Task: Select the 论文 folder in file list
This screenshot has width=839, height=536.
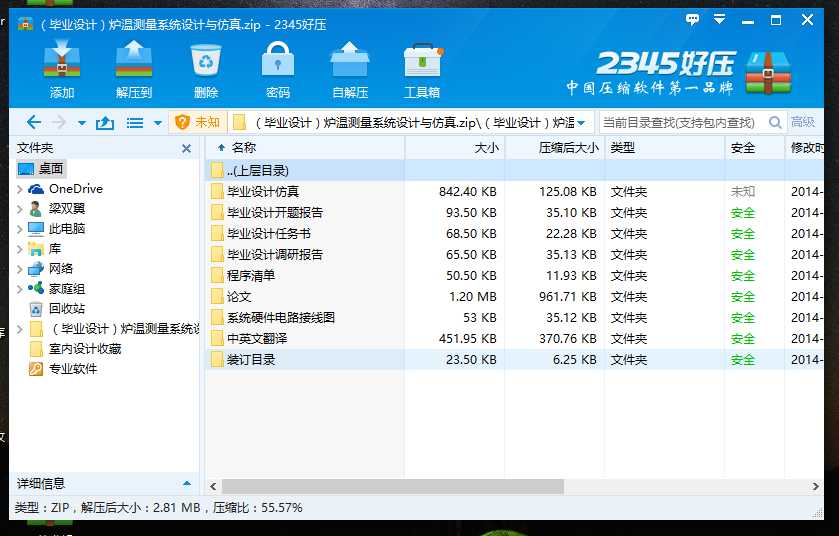Action: (x=239, y=297)
